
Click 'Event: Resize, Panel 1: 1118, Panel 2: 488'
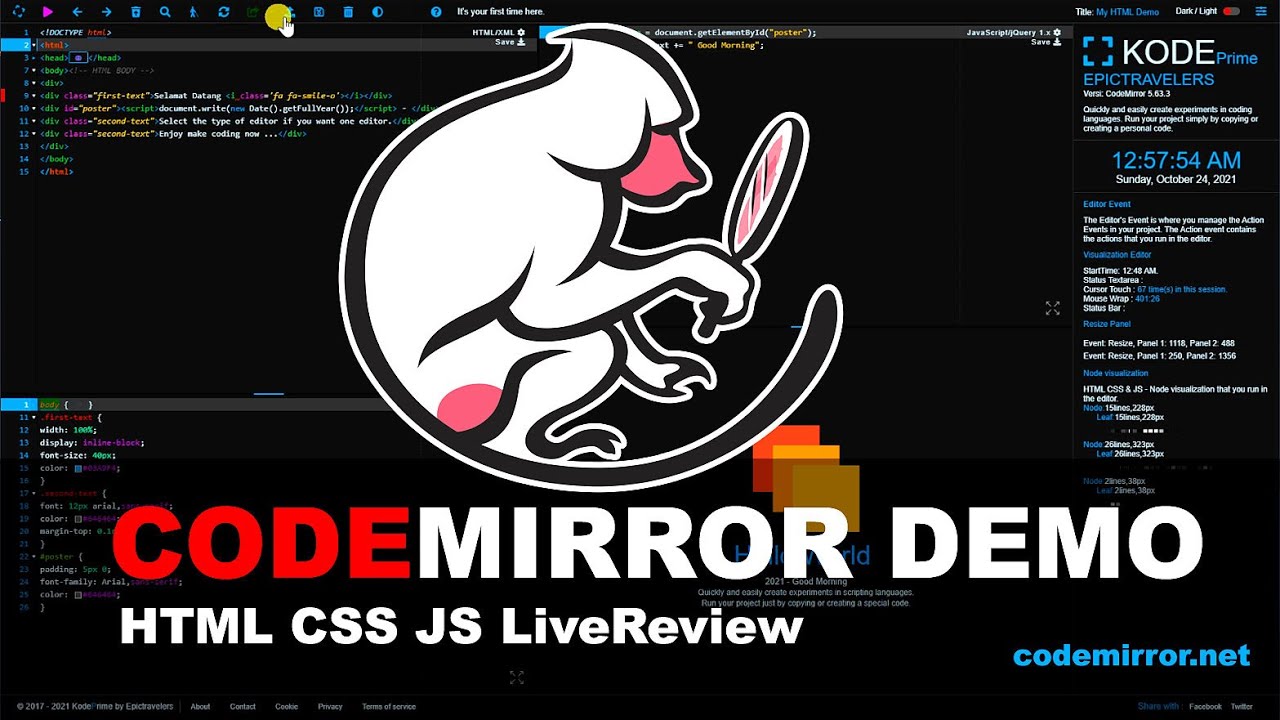point(1159,343)
